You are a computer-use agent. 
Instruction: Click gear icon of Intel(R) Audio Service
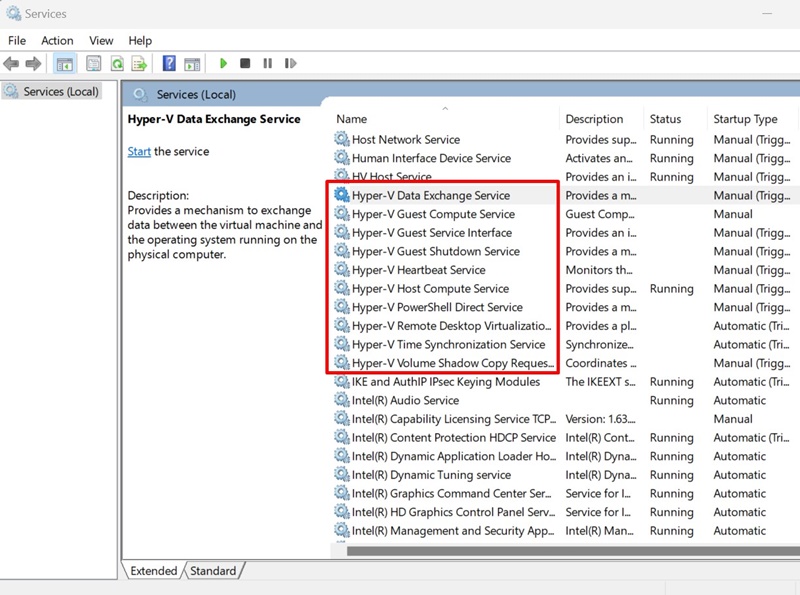point(341,400)
